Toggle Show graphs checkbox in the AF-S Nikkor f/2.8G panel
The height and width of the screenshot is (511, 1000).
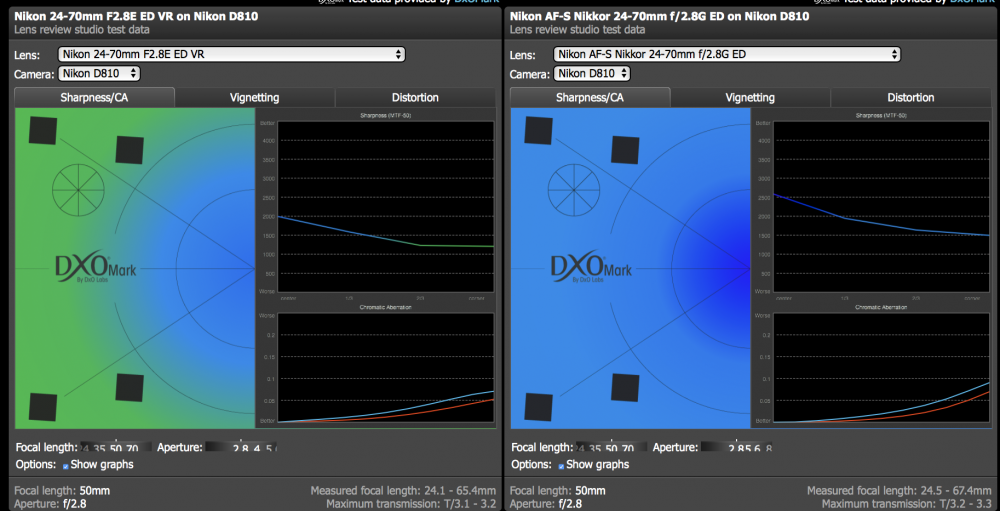pos(561,466)
